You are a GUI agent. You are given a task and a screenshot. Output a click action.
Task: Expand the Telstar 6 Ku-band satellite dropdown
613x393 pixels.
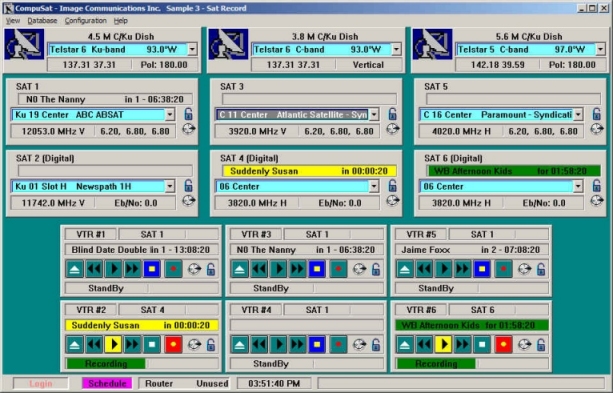point(192,49)
